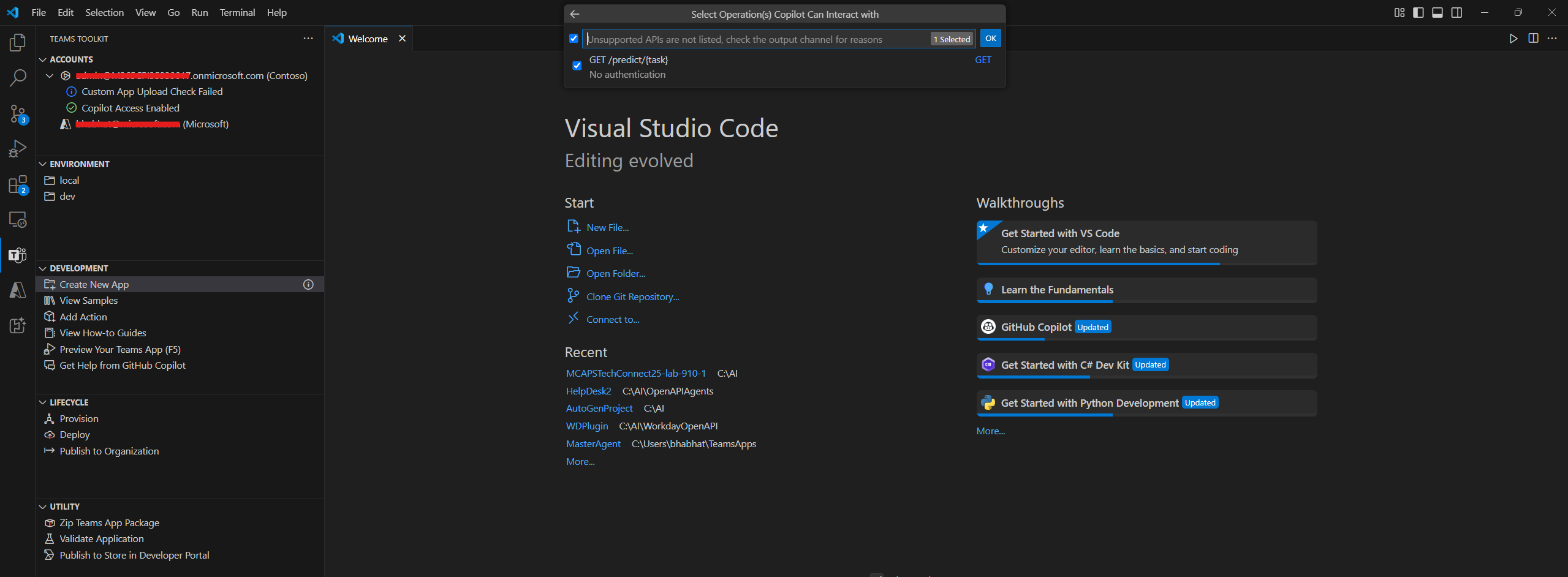Collapse the DEVELOPMENT section
1568x577 pixels.
(x=43, y=268)
